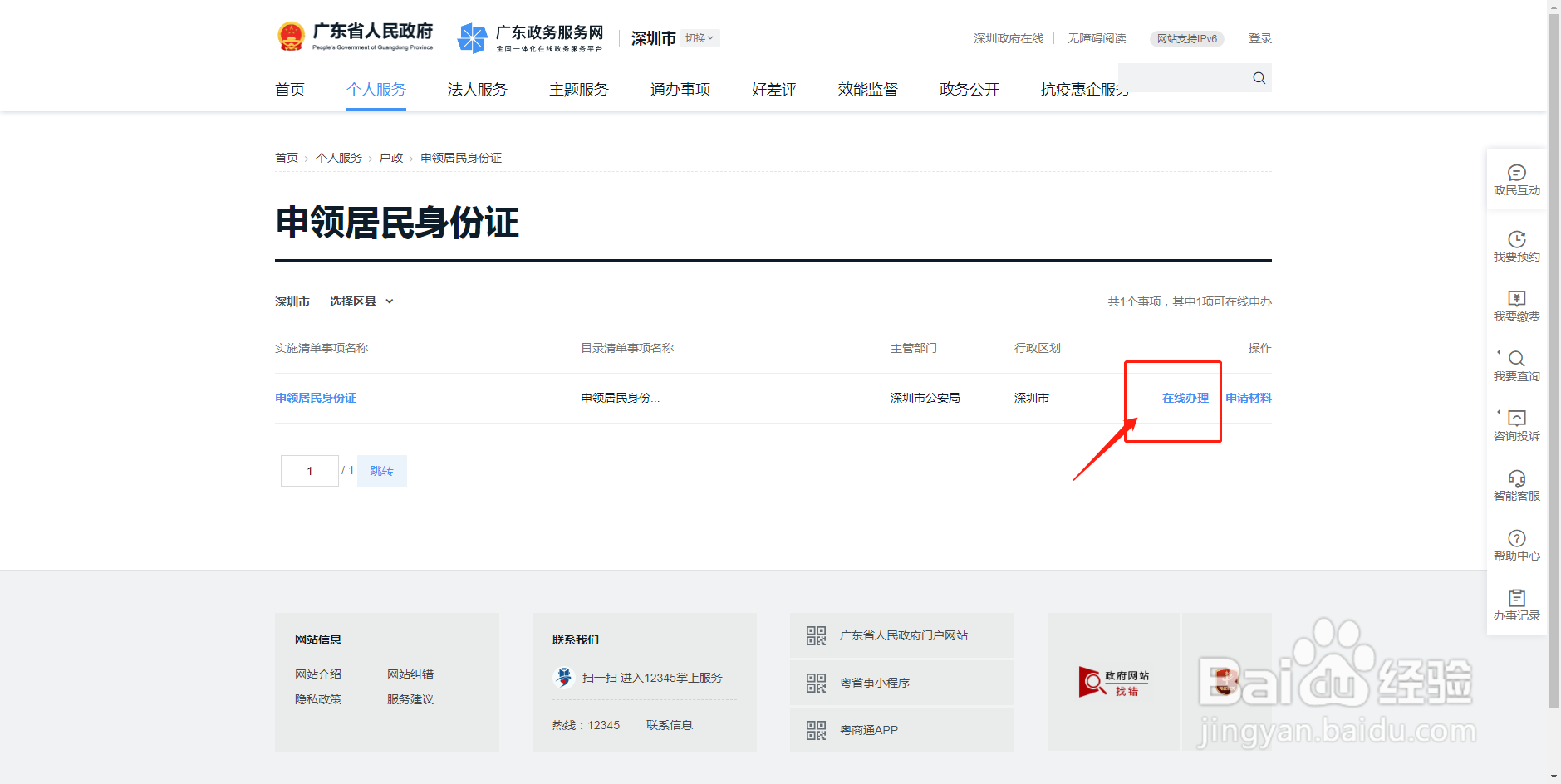Open the 政务公开 menu item
Screen dimensions: 1561x784
coord(968,90)
